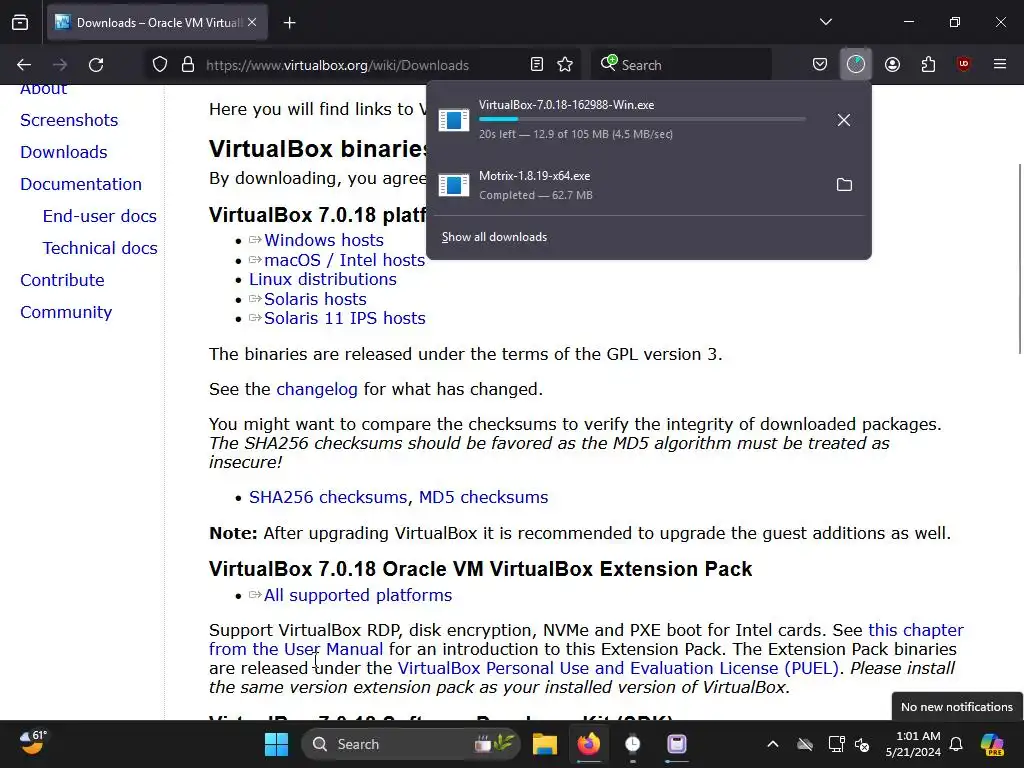Show hidden system tray icons
The image size is (1024, 768).
tap(773, 744)
